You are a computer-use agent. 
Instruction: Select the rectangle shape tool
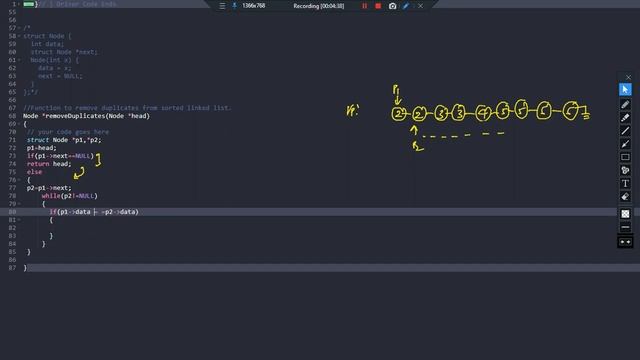pyautogui.click(x=625, y=157)
